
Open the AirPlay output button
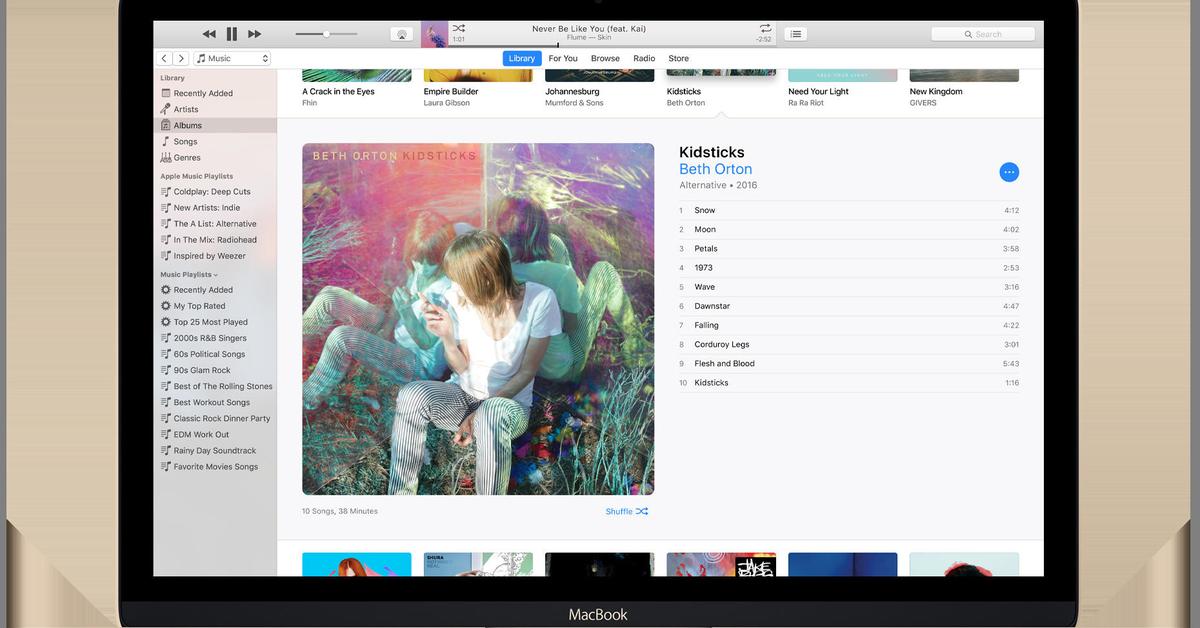tap(402, 34)
